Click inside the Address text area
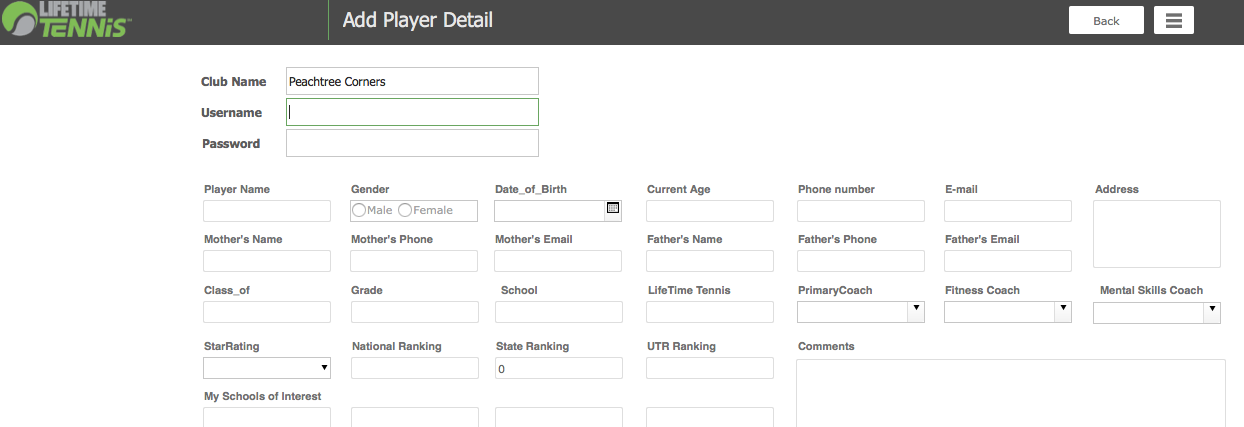 [x=1157, y=234]
